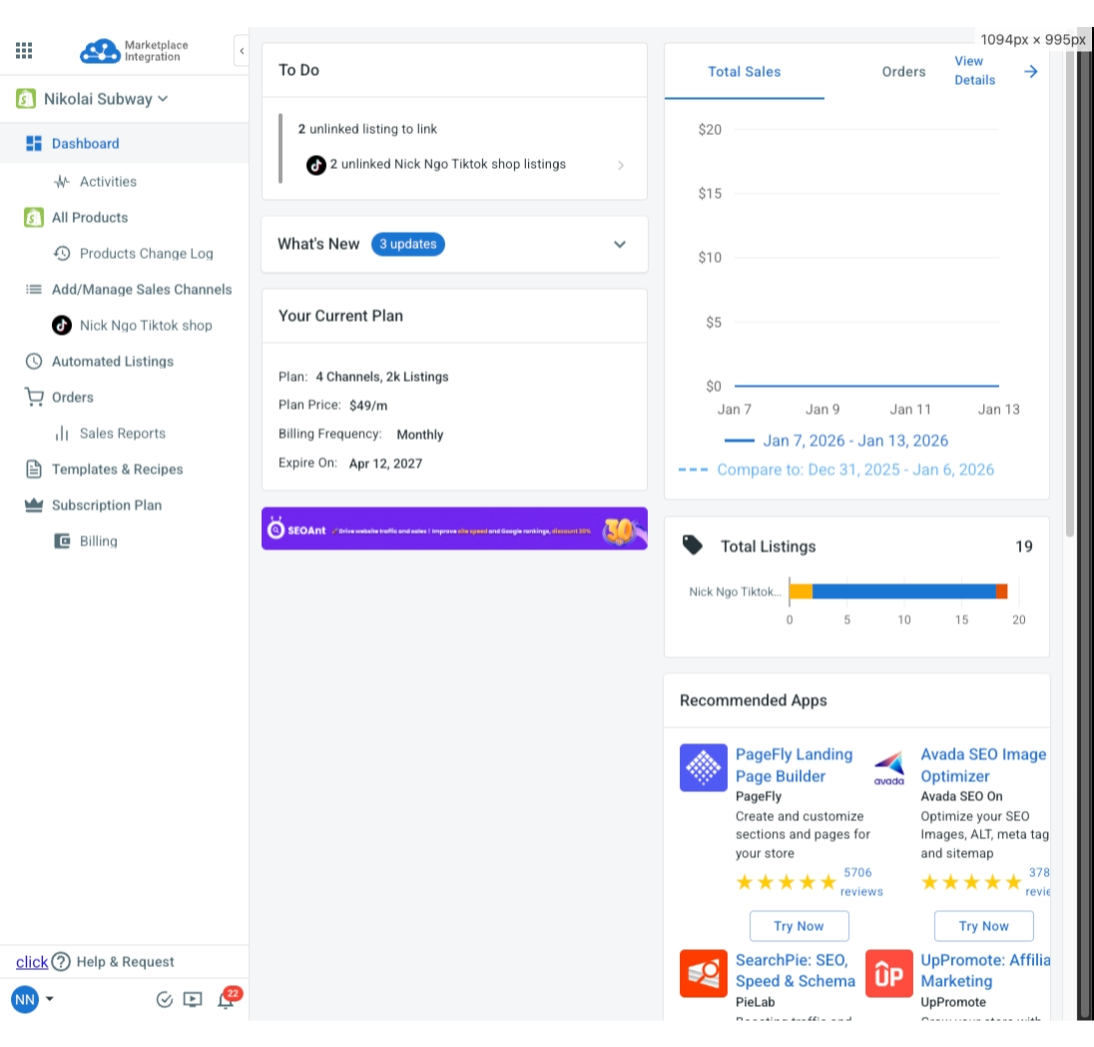1094x1047 pixels.
Task: Open the View Details link
Action: click(974, 71)
